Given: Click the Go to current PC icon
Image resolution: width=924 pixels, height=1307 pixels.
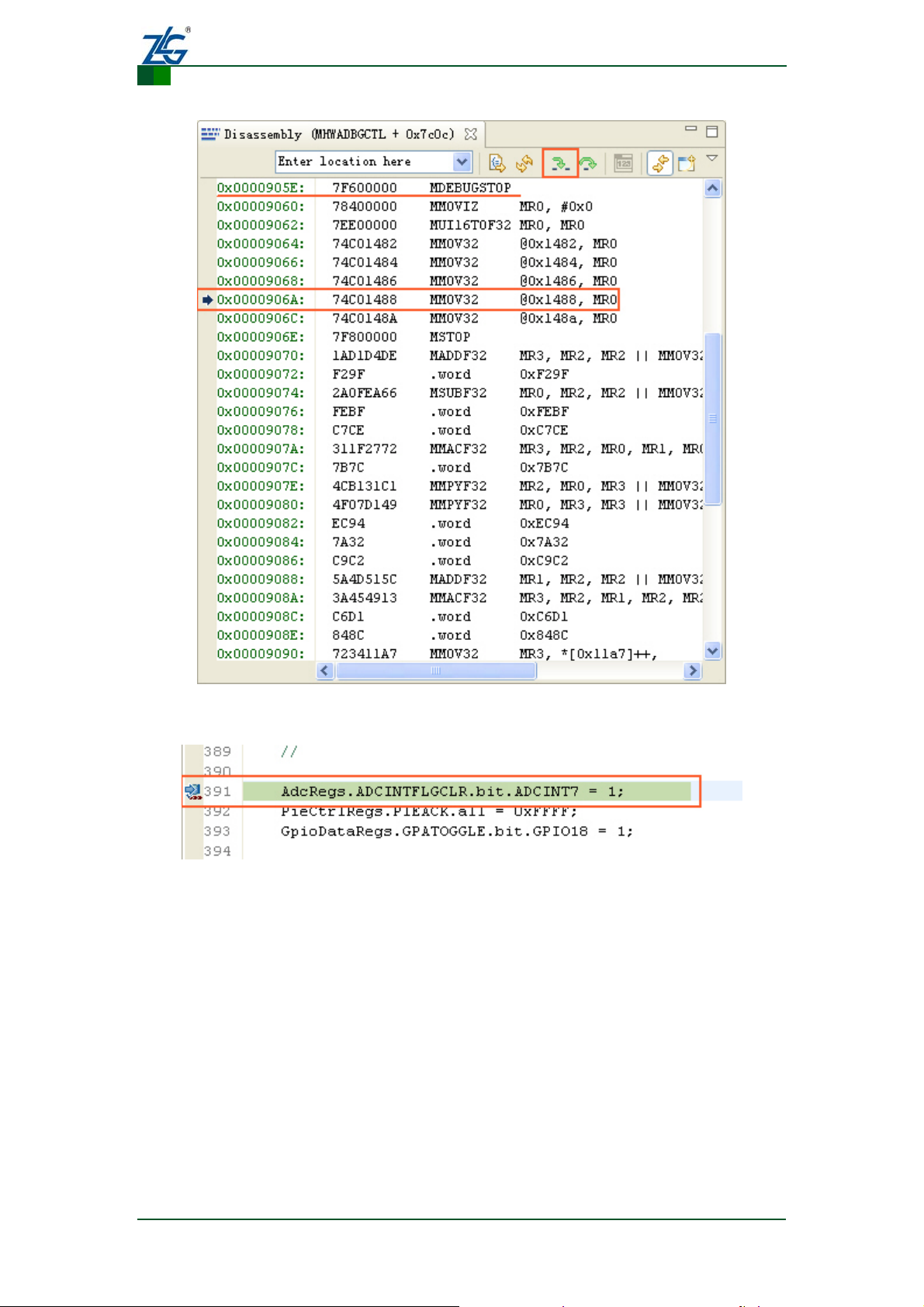Looking at the screenshot, I should pyautogui.click(x=497, y=163).
